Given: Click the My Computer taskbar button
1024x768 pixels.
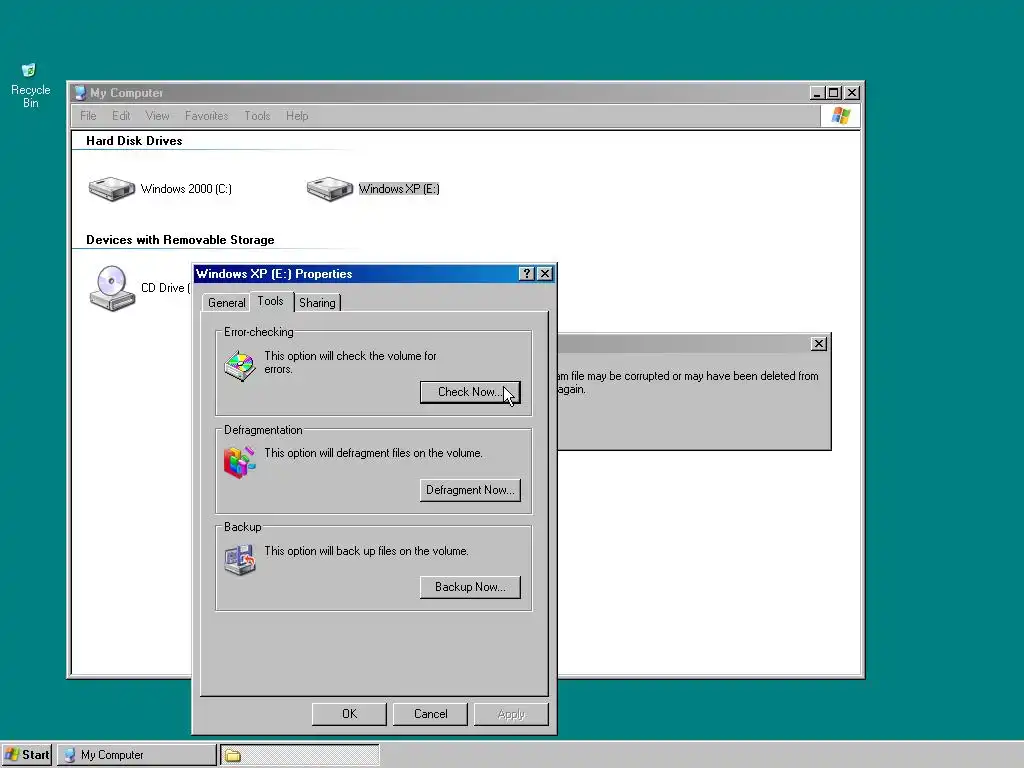Looking at the screenshot, I should [136, 755].
